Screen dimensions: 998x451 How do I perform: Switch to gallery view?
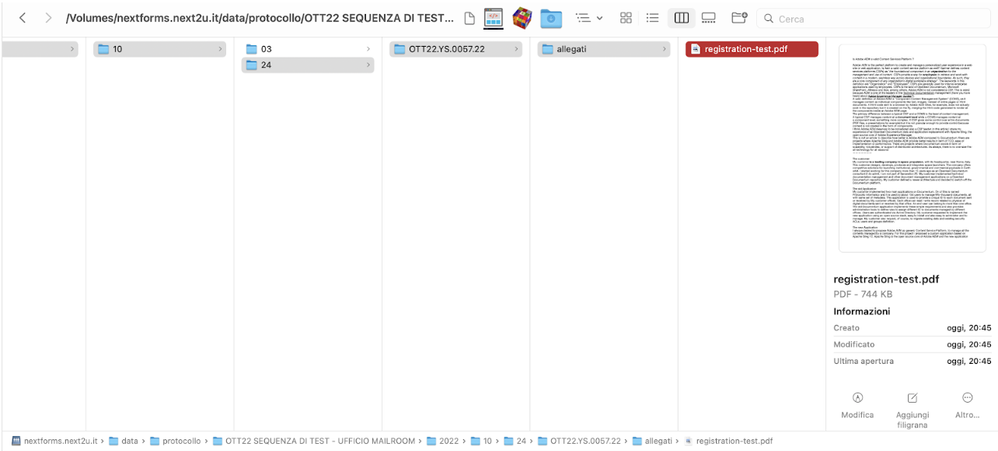(709, 18)
